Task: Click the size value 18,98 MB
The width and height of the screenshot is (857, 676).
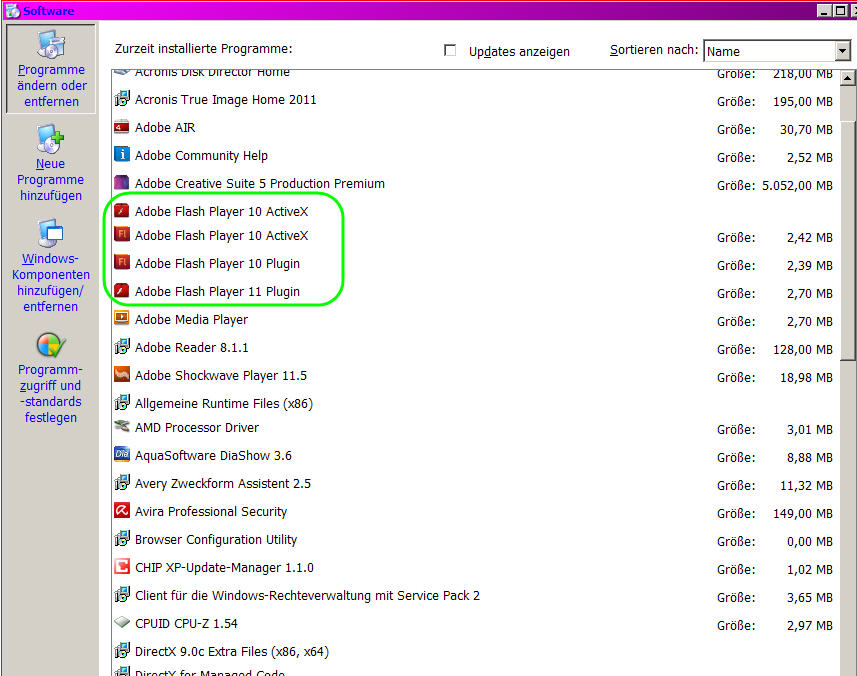Action: (806, 378)
